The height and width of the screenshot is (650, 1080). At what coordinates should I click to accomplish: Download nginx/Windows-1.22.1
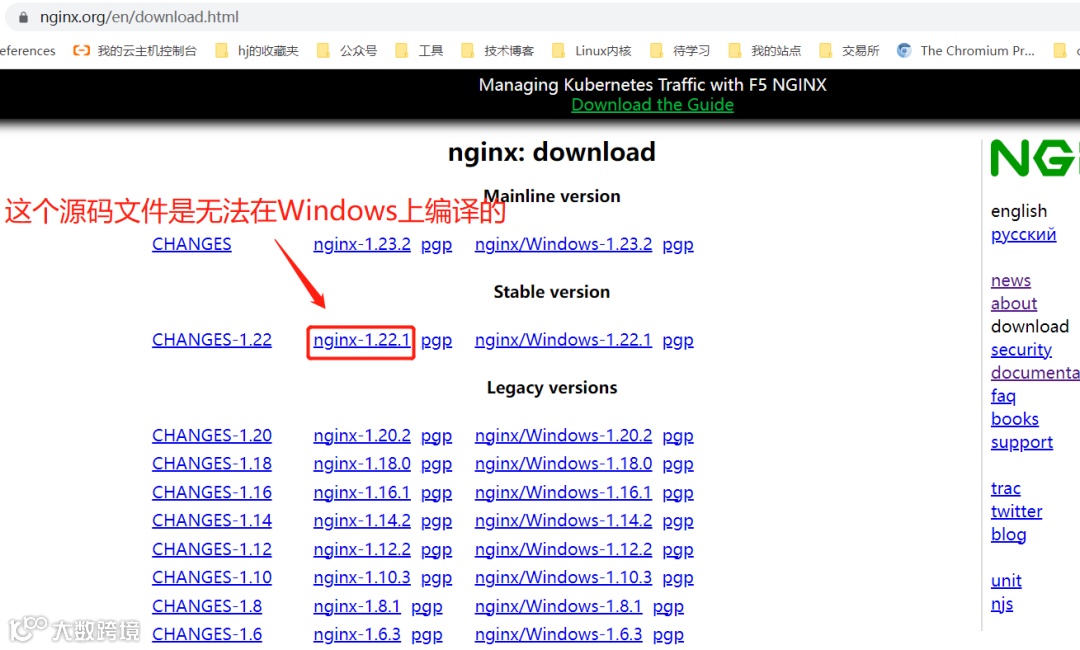tap(563, 340)
